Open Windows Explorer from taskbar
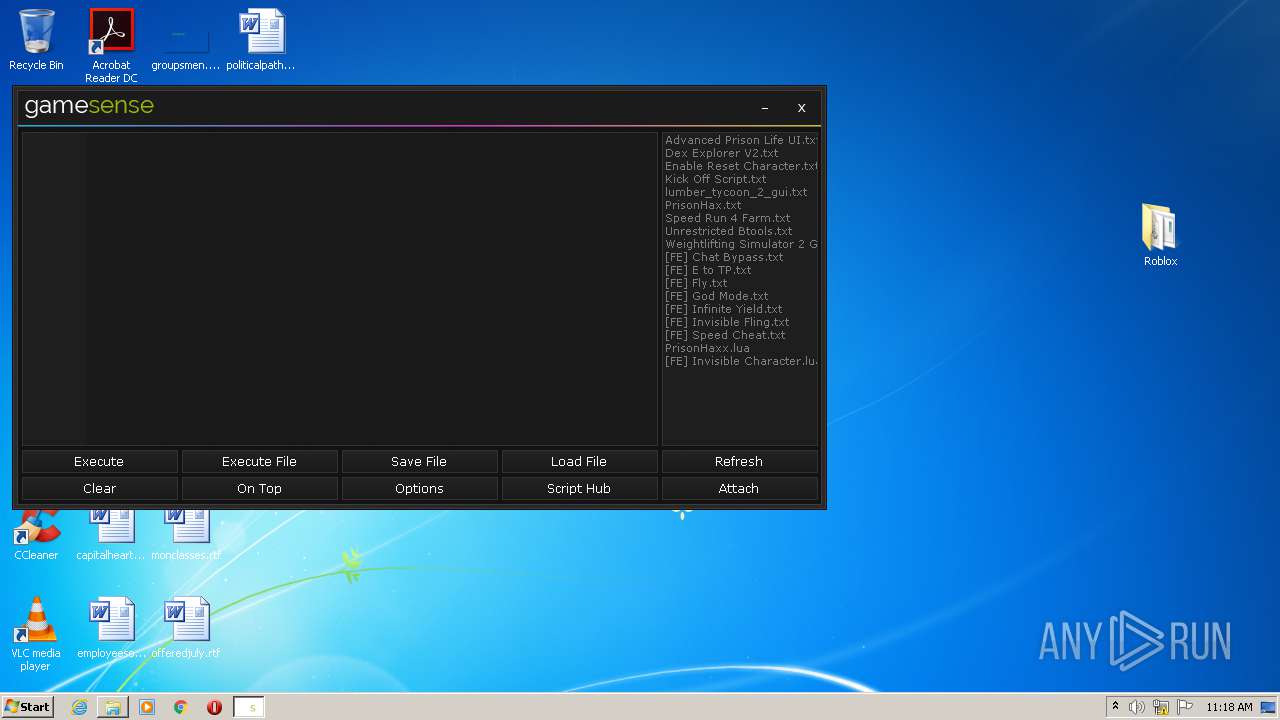Image resolution: width=1280 pixels, height=720 pixels. [x=113, y=707]
